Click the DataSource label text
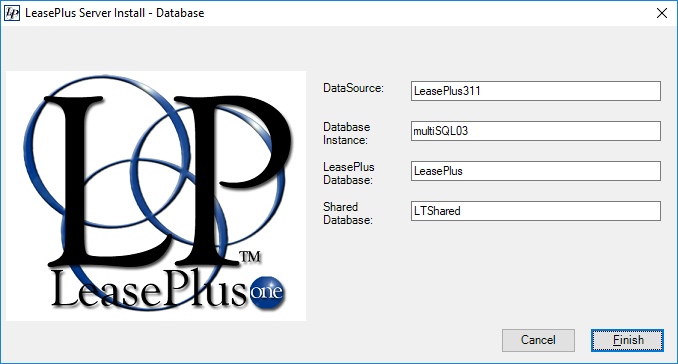Viewport: 678px width, 364px height. point(353,88)
